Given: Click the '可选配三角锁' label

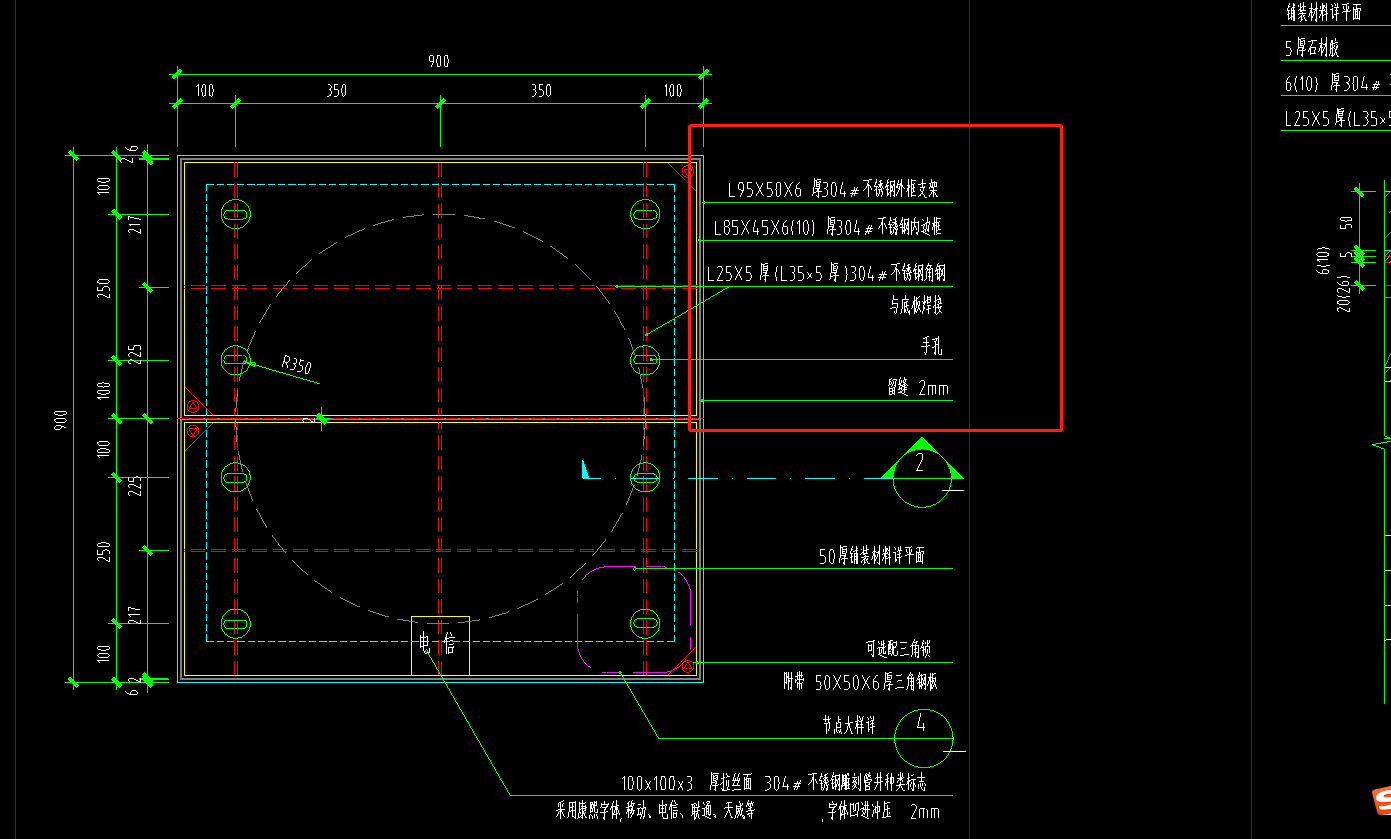Looking at the screenshot, I should (x=899, y=650).
